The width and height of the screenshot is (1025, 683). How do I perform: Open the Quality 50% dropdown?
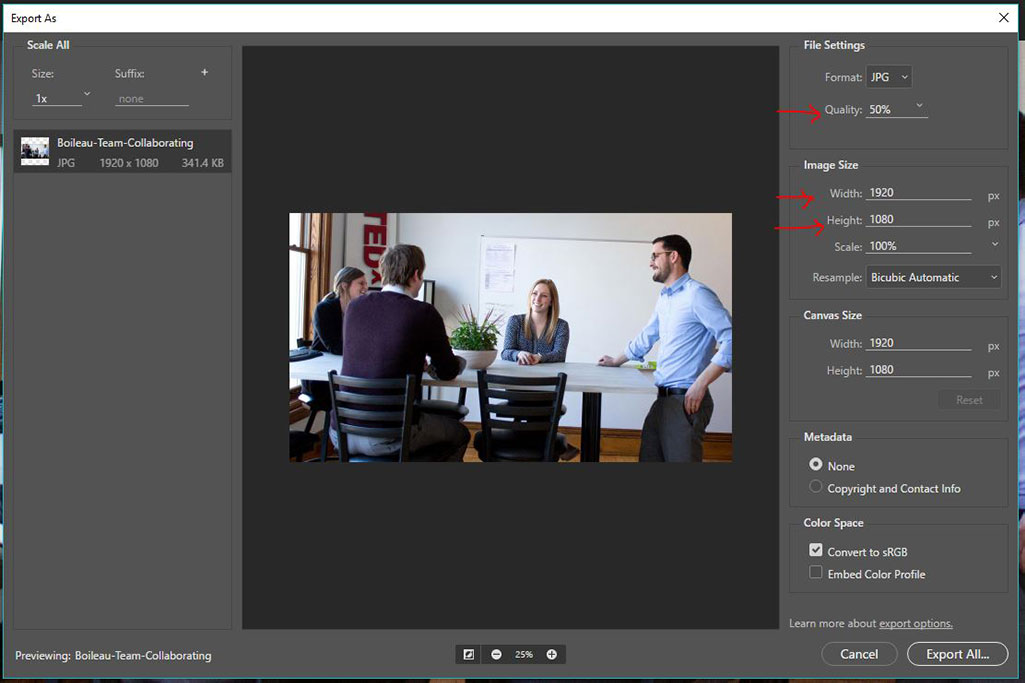tap(920, 105)
